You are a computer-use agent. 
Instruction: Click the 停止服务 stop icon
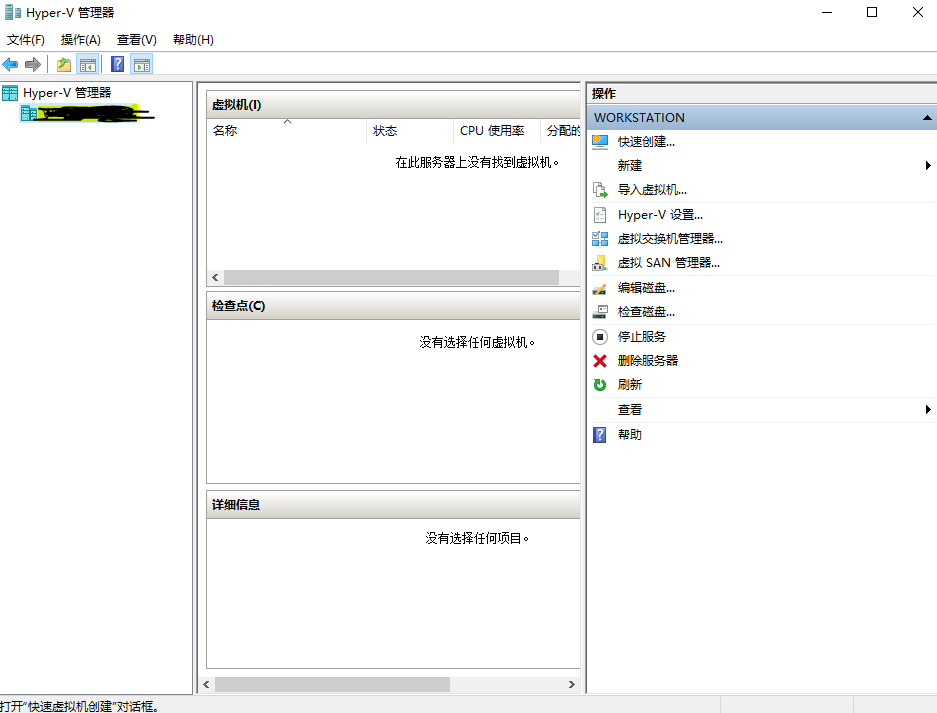(600, 337)
